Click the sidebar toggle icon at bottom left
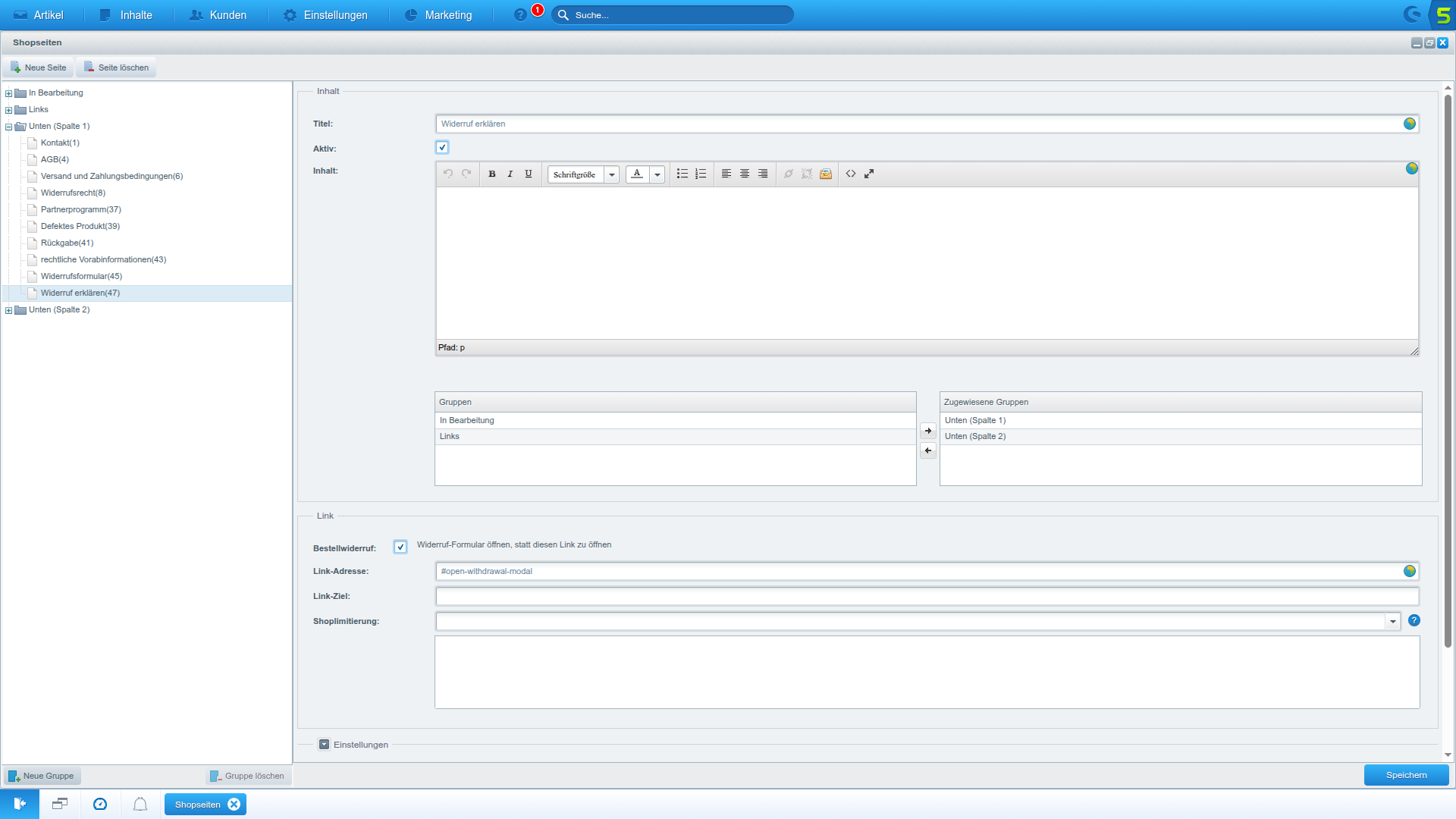 (x=20, y=804)
